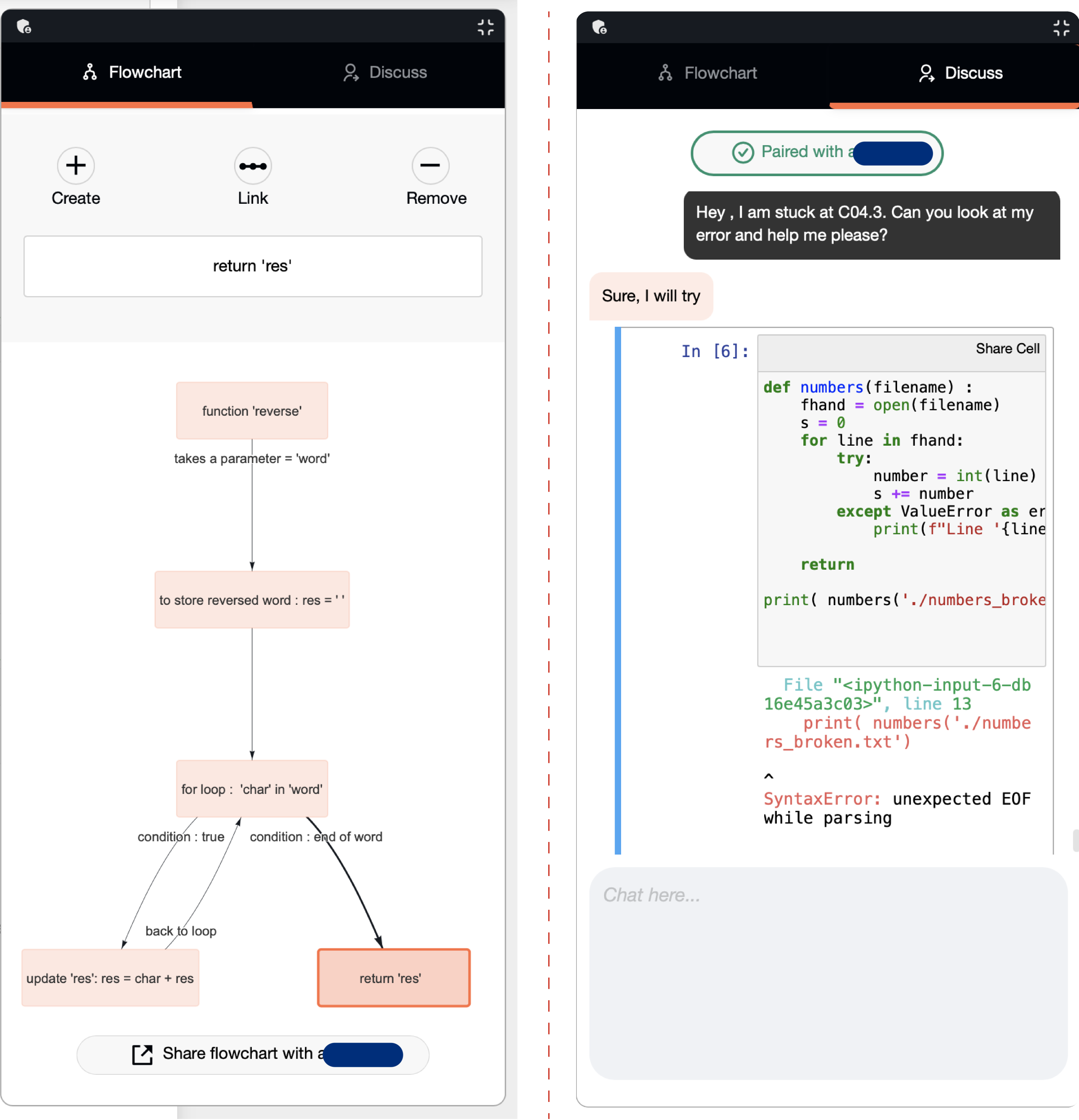
Task: Click the shield logo in left panel
Action: 24,26
